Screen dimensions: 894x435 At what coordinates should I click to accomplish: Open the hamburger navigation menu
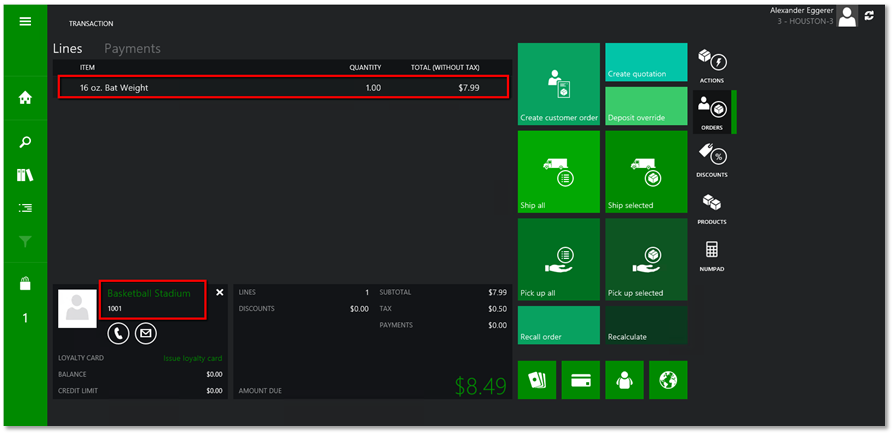(x=25, y=22)
